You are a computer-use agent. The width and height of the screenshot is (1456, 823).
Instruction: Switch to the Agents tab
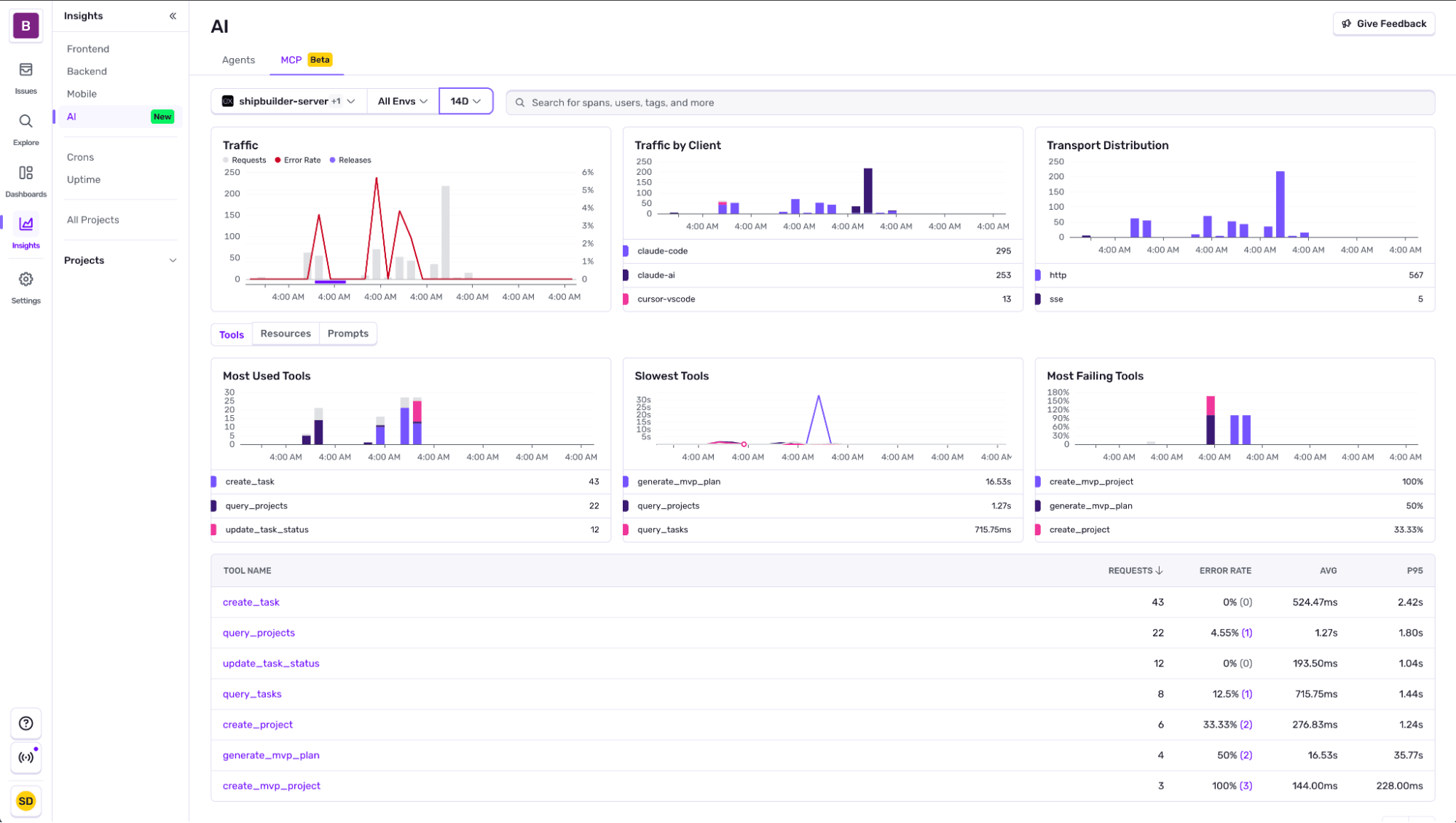coord(238,60)
